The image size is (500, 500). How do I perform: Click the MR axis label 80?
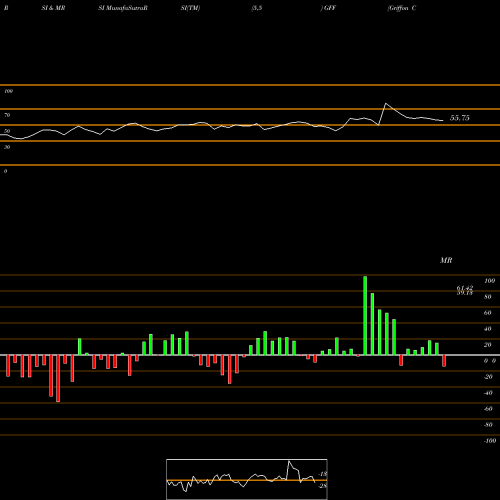tap(488, 297)
